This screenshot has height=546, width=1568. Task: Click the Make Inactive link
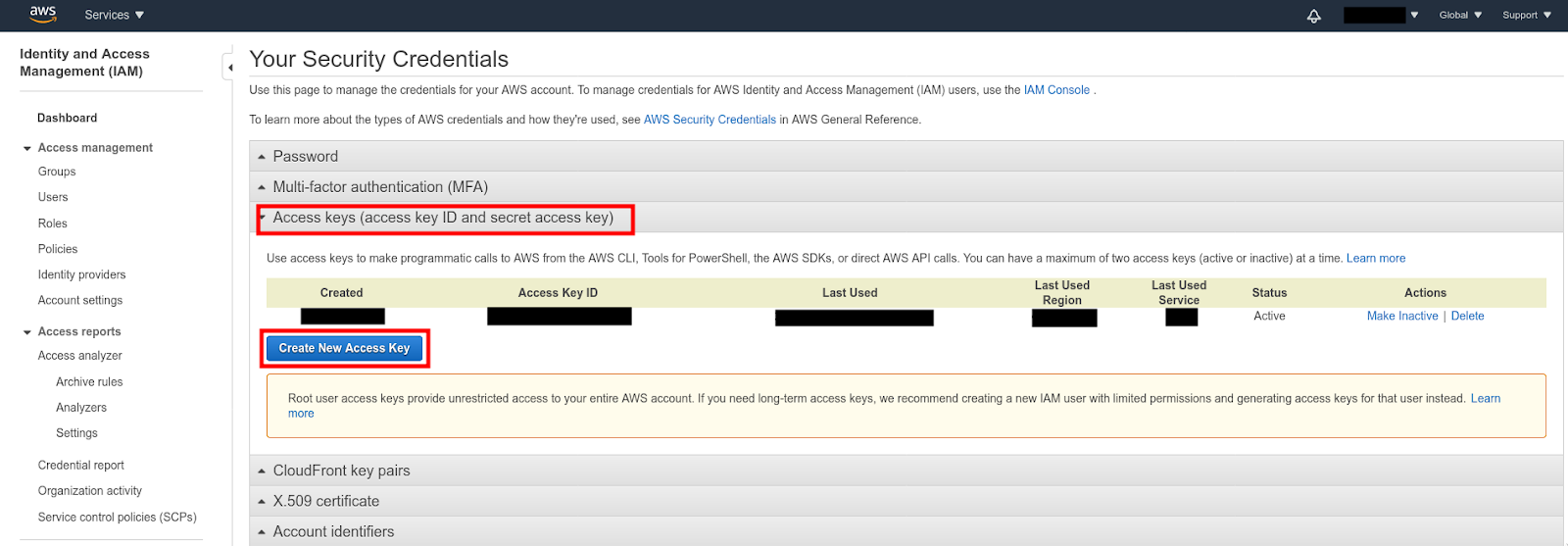pos(1402,316)
